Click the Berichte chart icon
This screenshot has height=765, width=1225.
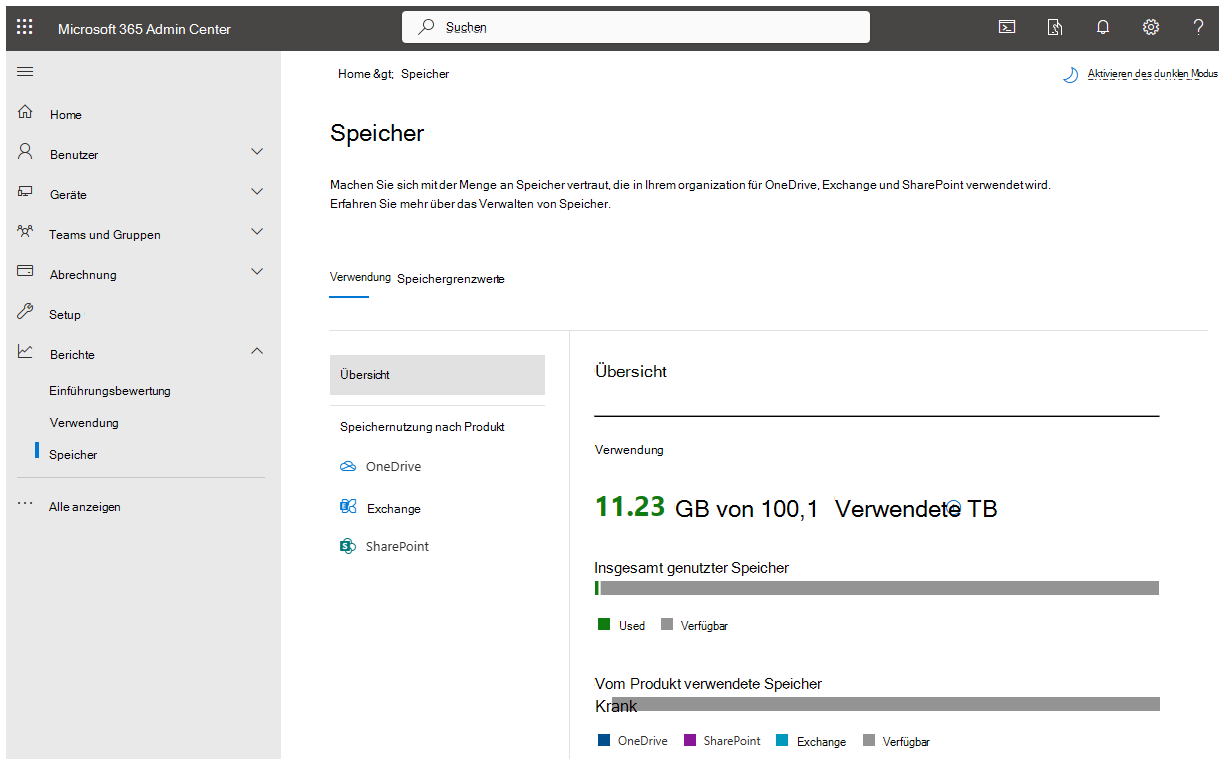coord(26,352)
